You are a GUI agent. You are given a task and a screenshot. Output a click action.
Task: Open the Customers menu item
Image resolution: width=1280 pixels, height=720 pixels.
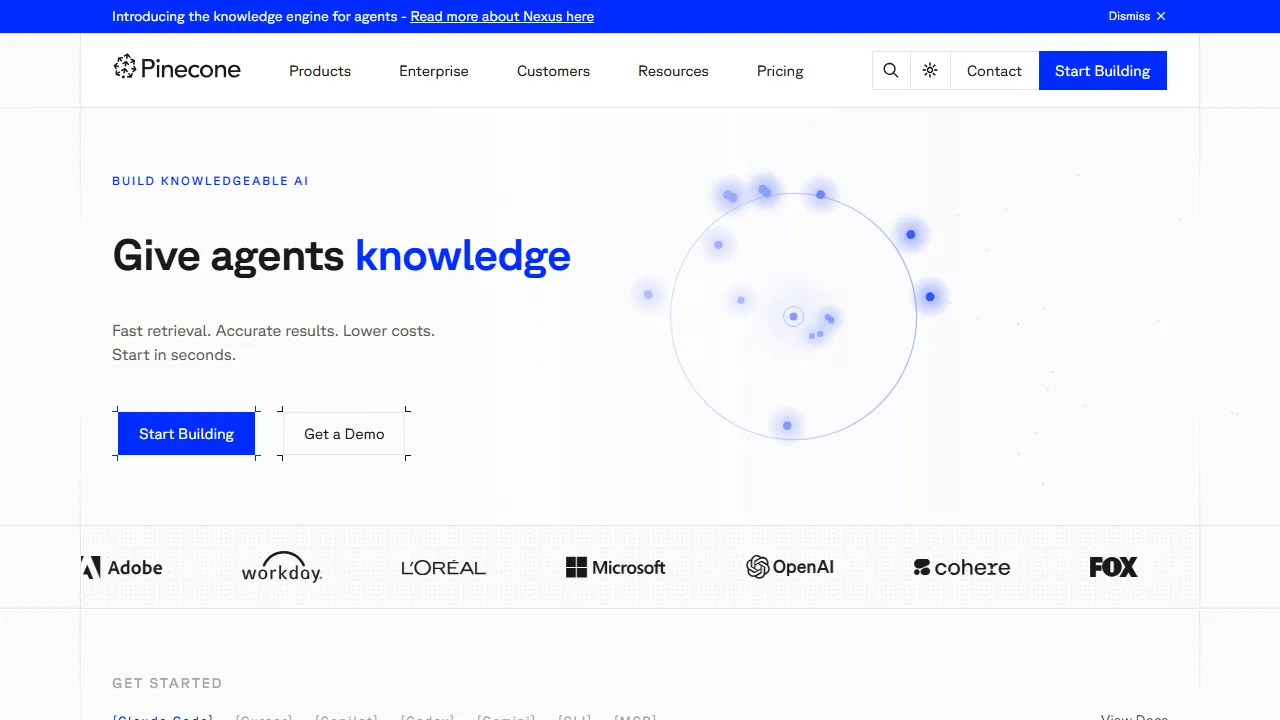553,71
